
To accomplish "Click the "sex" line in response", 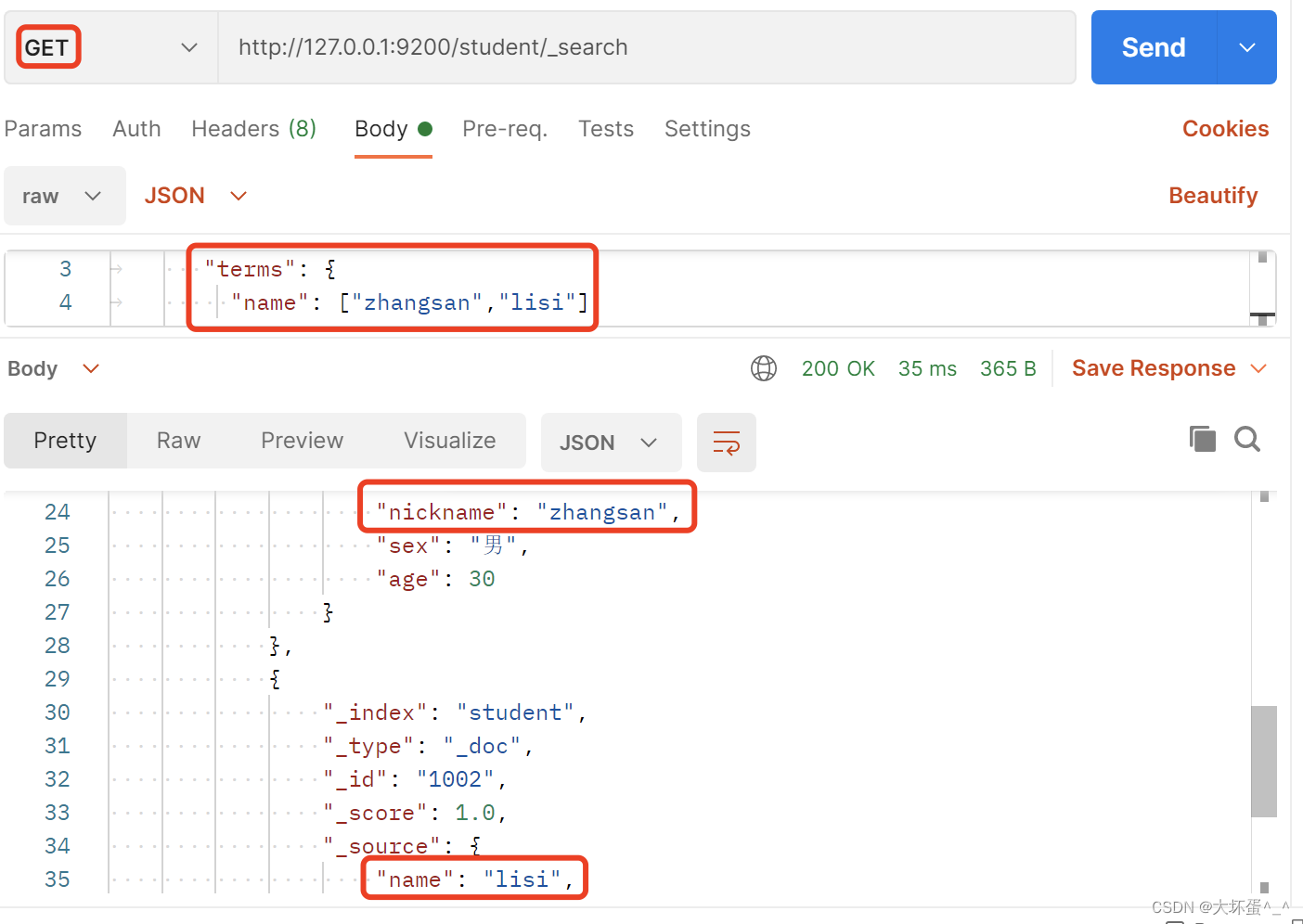I will pyautogui.click(x=452, y=545).
